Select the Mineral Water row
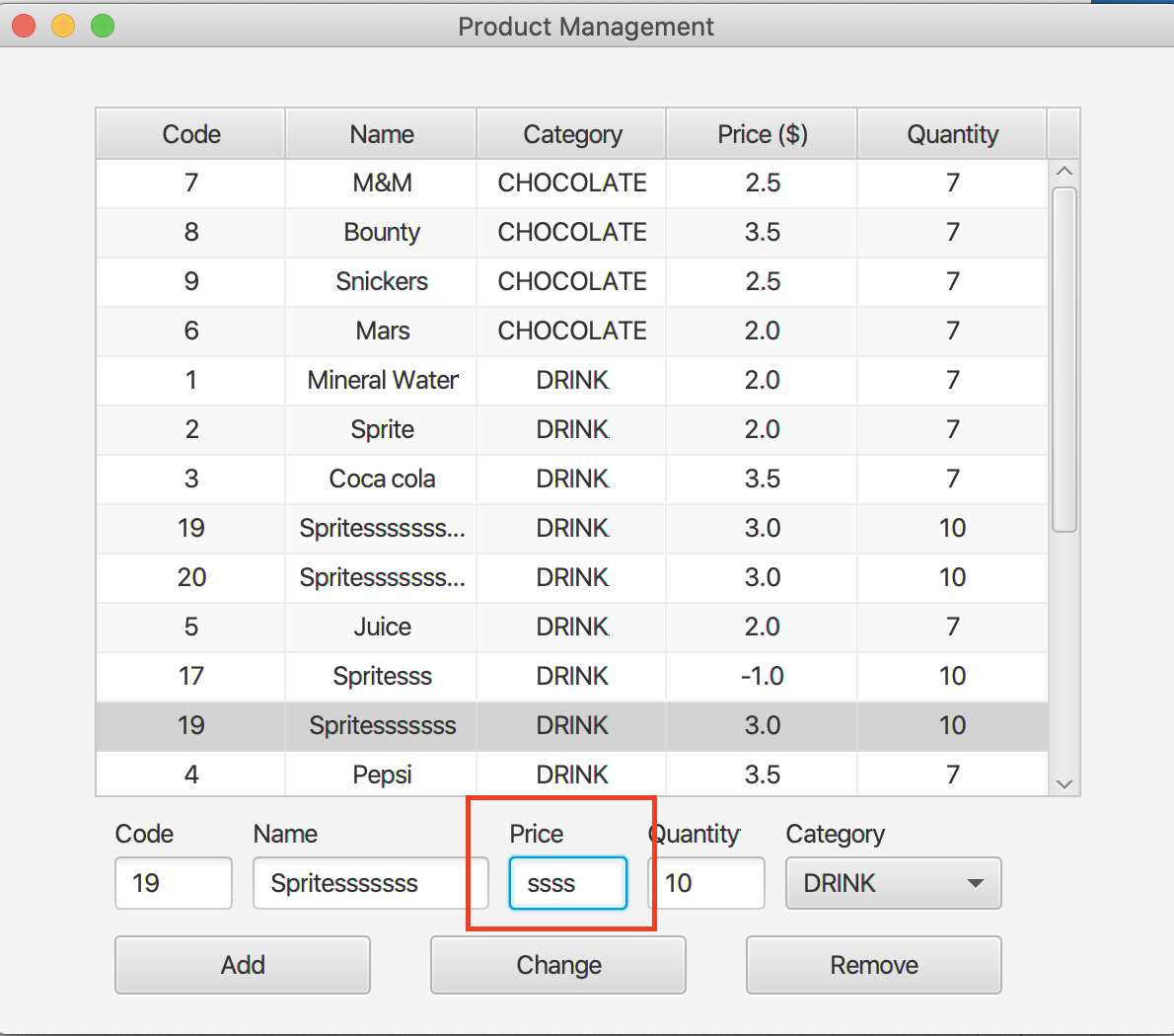The image size is (1174, 1036). pos(572,380)
